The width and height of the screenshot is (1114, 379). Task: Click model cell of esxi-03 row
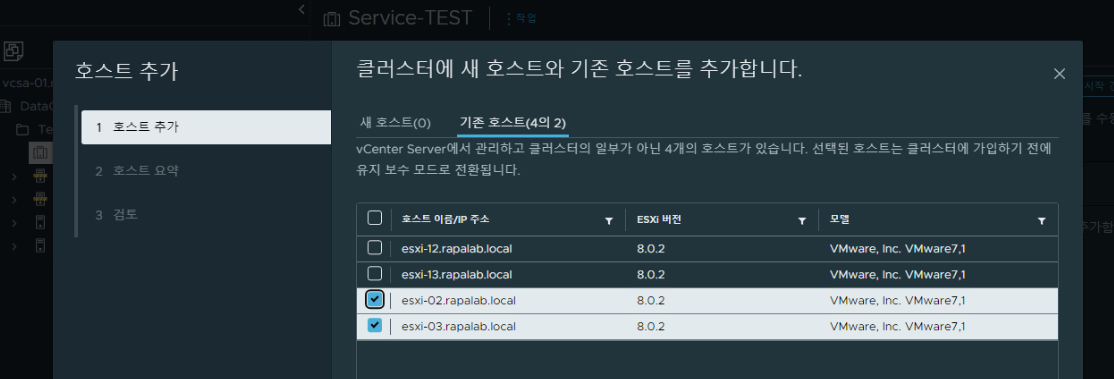(x=897, y=326)
